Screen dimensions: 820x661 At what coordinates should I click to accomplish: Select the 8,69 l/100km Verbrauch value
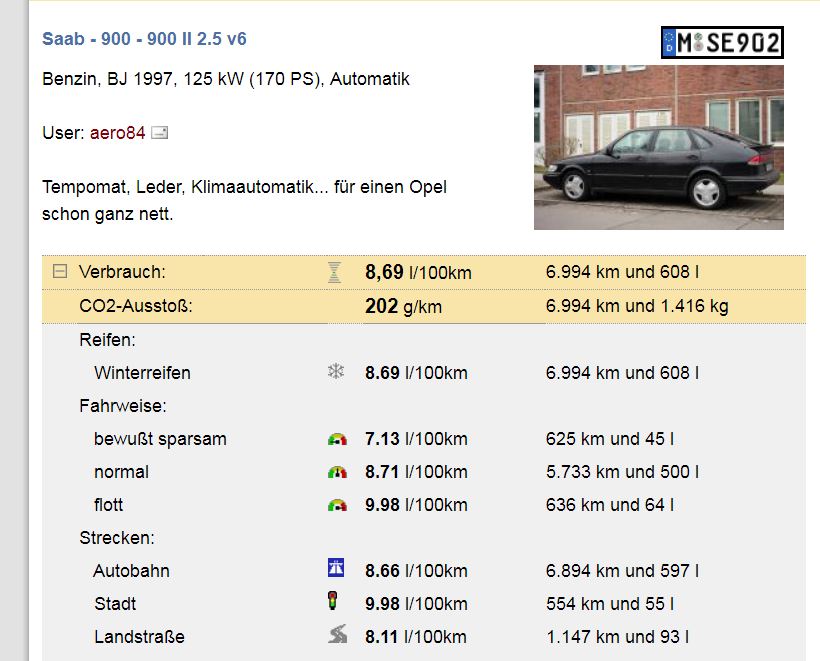point(418,272)
